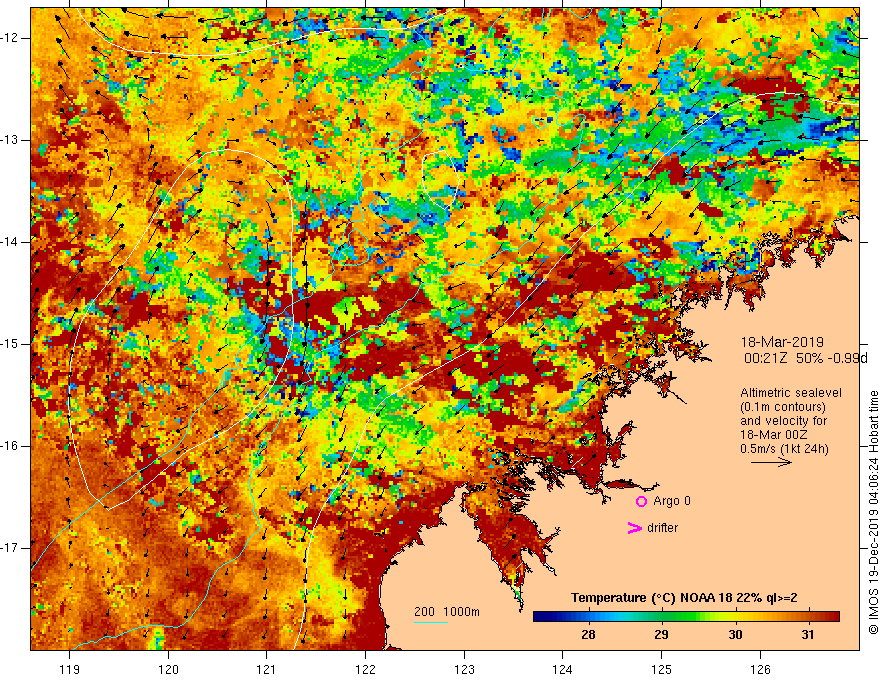Click the -12 latitude axis label

tap(10, 38)
